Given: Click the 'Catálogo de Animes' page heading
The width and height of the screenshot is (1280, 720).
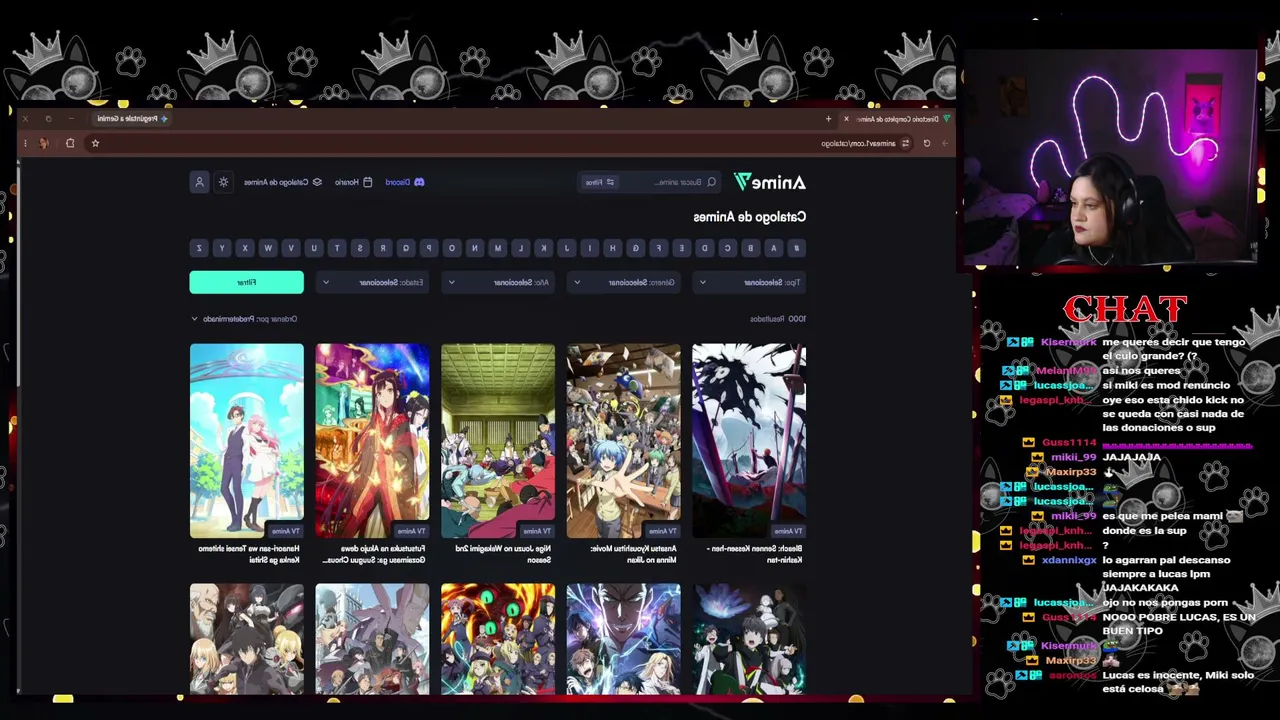Looking at the screenshot, I should point(749,217).
